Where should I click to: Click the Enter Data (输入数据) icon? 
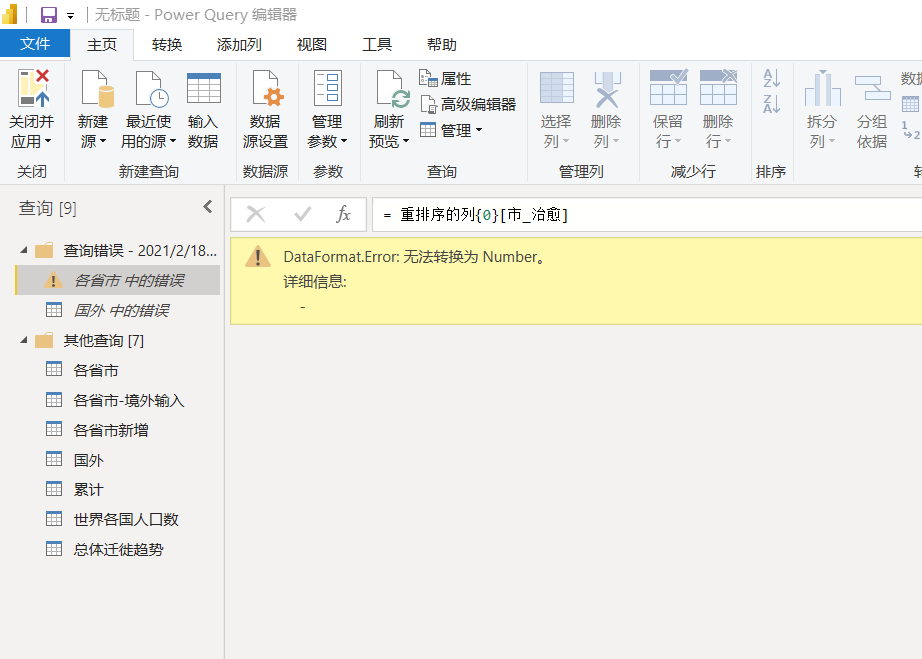click(x=203, y=89)
